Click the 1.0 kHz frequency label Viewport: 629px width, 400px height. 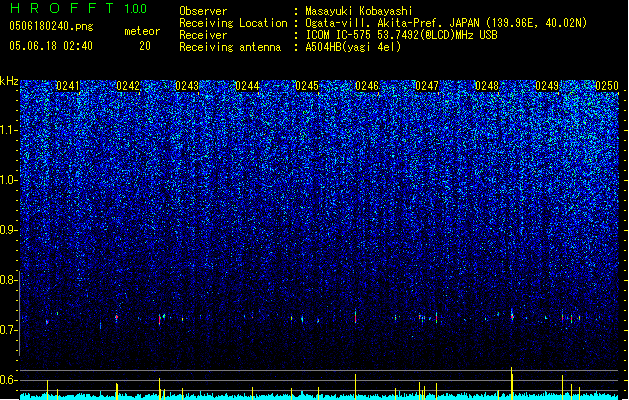tap(8, 180)
